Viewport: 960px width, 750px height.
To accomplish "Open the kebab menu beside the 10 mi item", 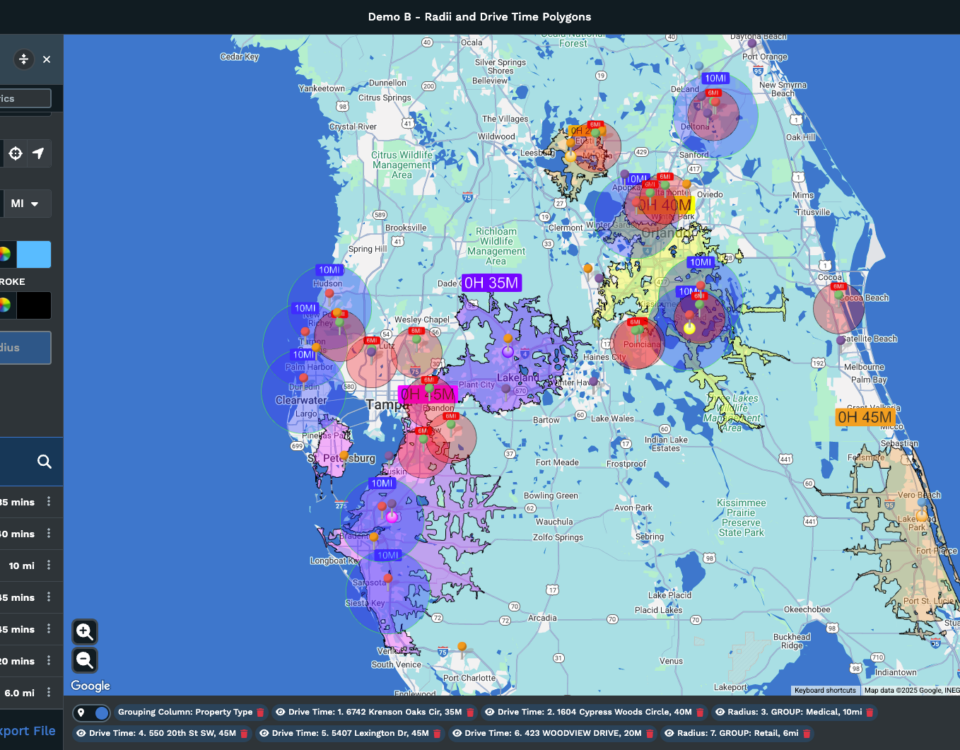I will point(48,565).
